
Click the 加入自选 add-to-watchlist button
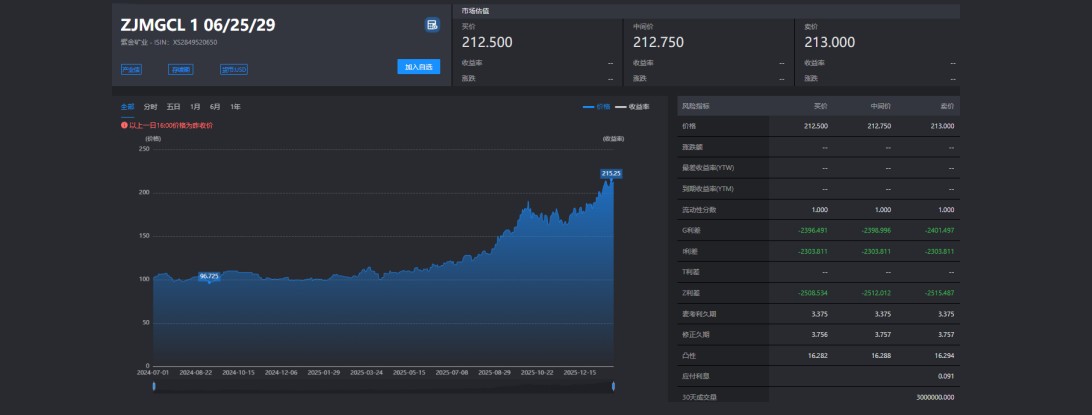pyautogui.click(x=418, y=67)
